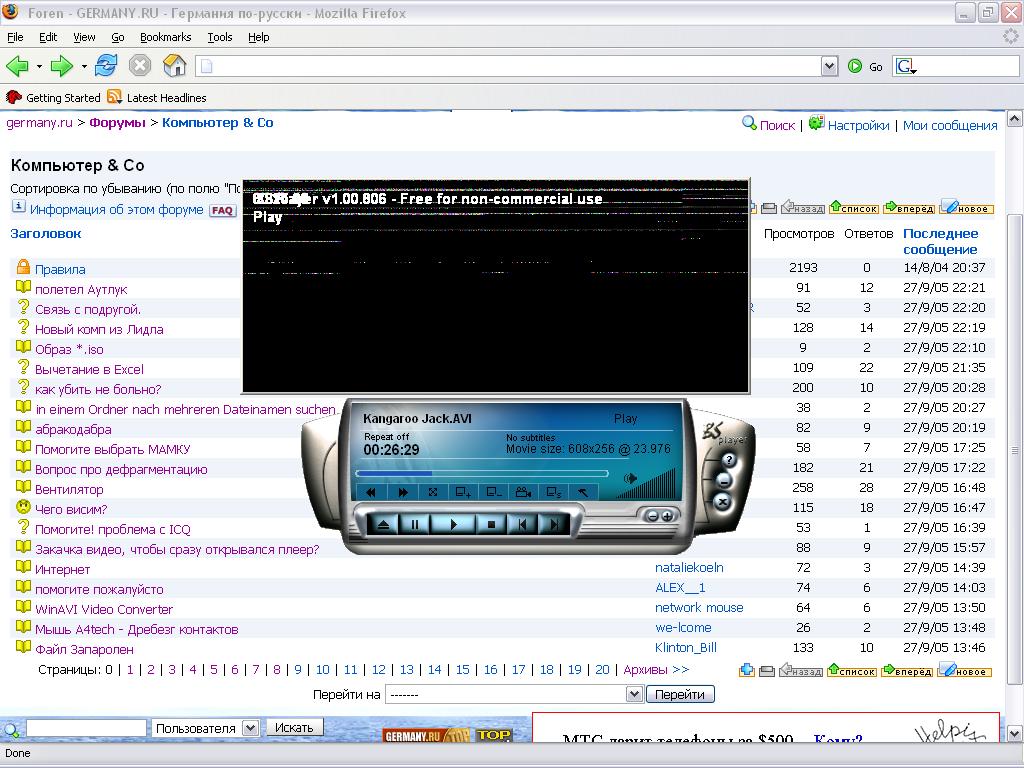Click the Stop loading icon in Firefox
This screenshot has height=768, width=1024.
pyautogui.click(x=140, y=65)
